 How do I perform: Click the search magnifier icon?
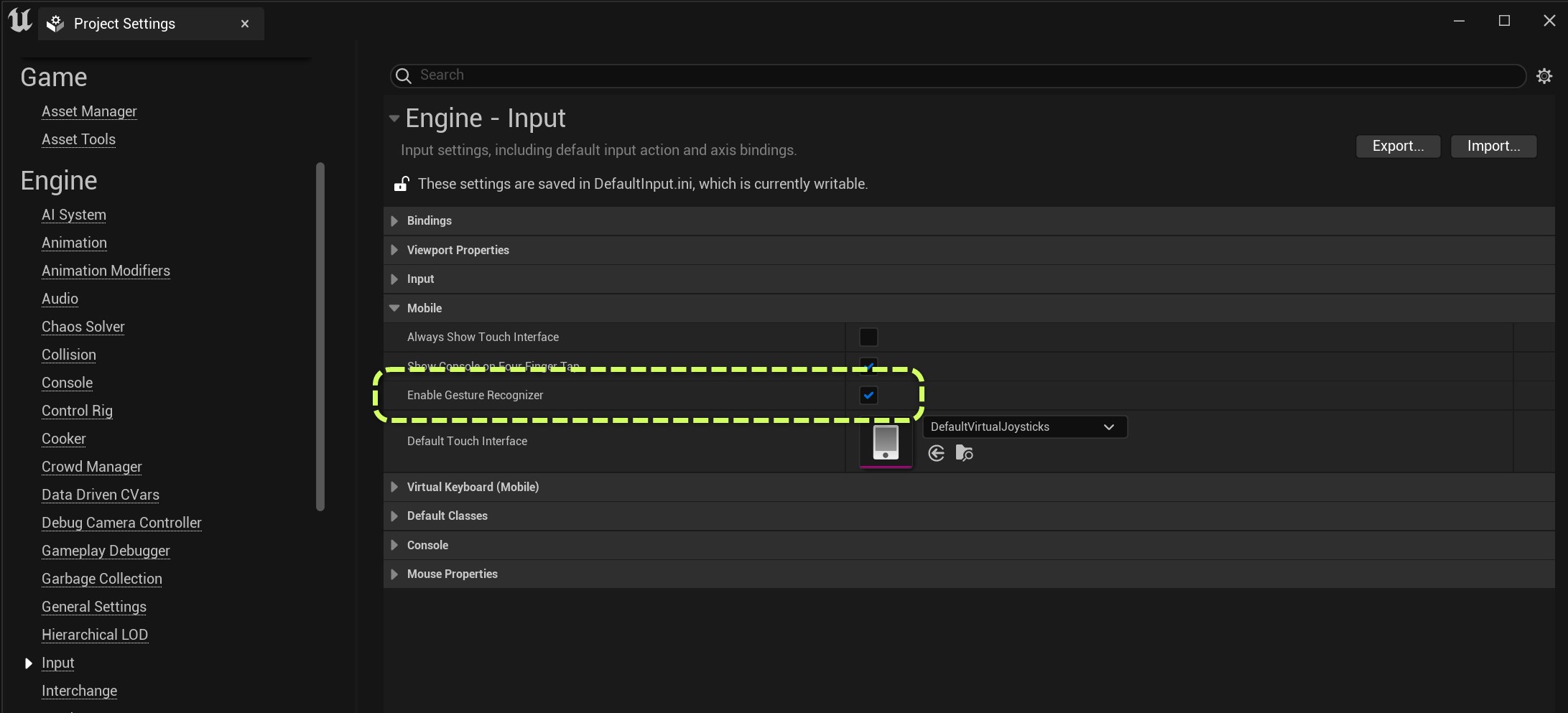click(x=404, y=76)
